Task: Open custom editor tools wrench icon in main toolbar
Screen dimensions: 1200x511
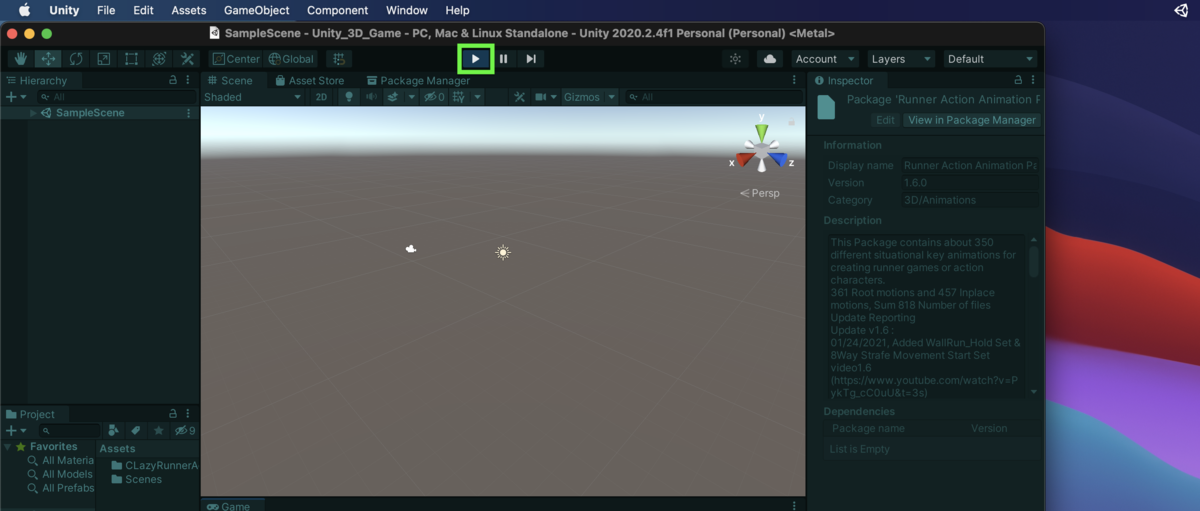Action: 187,59
